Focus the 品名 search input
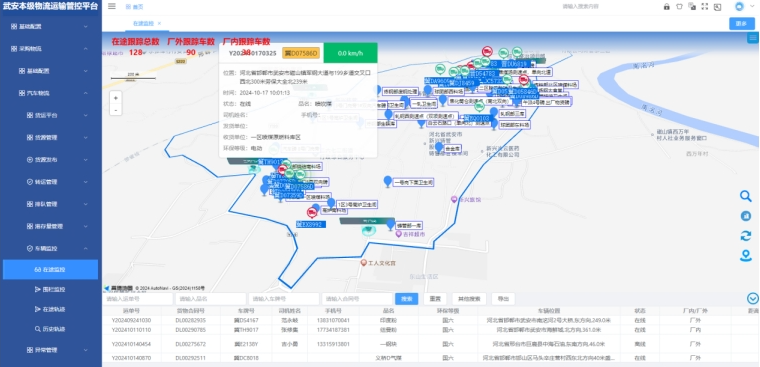Screen dimensions: 760x367 [211, 299]
